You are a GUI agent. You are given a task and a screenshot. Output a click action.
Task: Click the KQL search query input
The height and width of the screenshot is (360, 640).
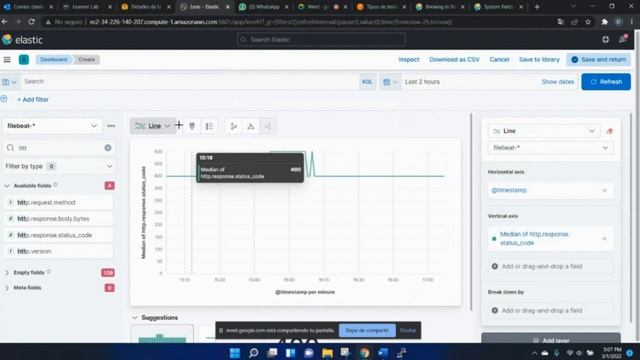[x=190, y=82]
